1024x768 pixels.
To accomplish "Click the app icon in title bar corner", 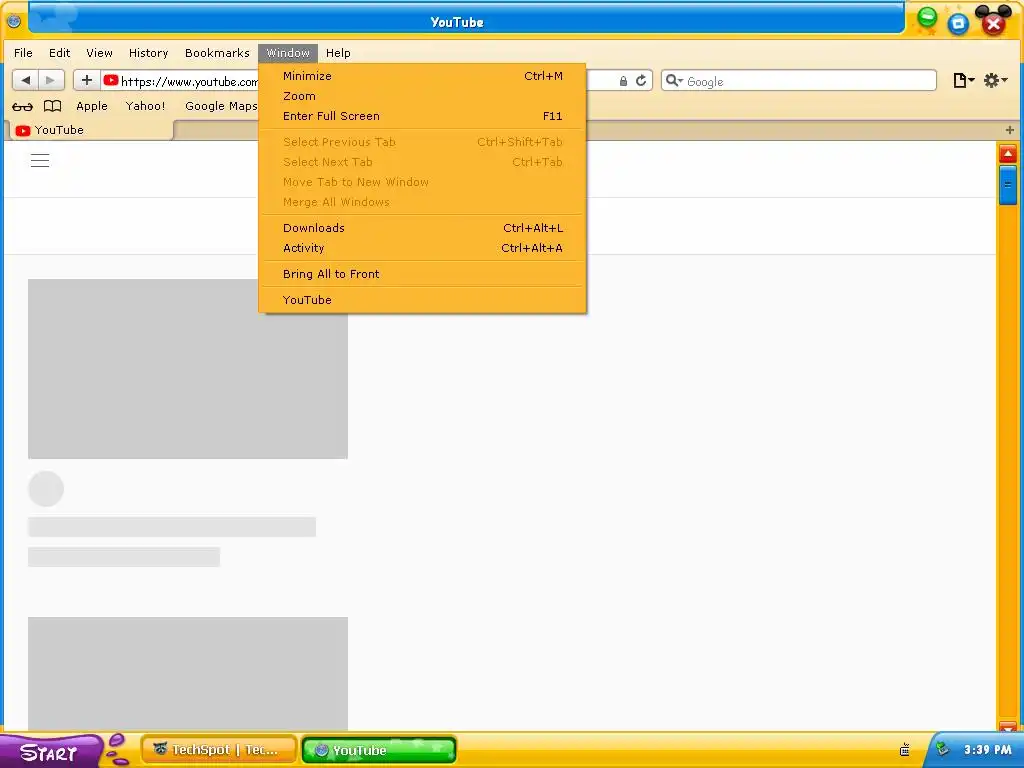I will coord(14,21).
